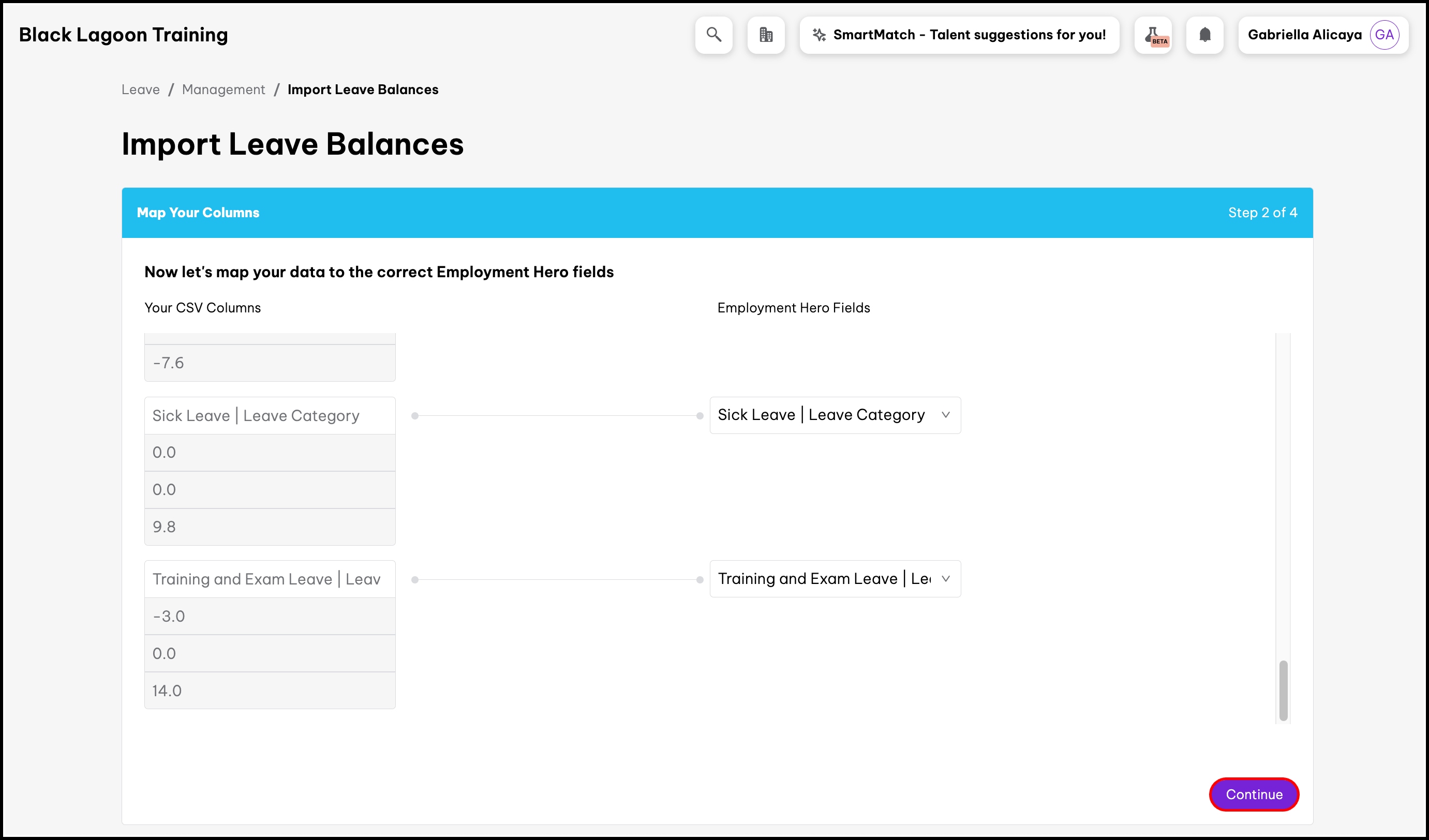
Task: Open the notifications bell
Action: coord(1204,35)
